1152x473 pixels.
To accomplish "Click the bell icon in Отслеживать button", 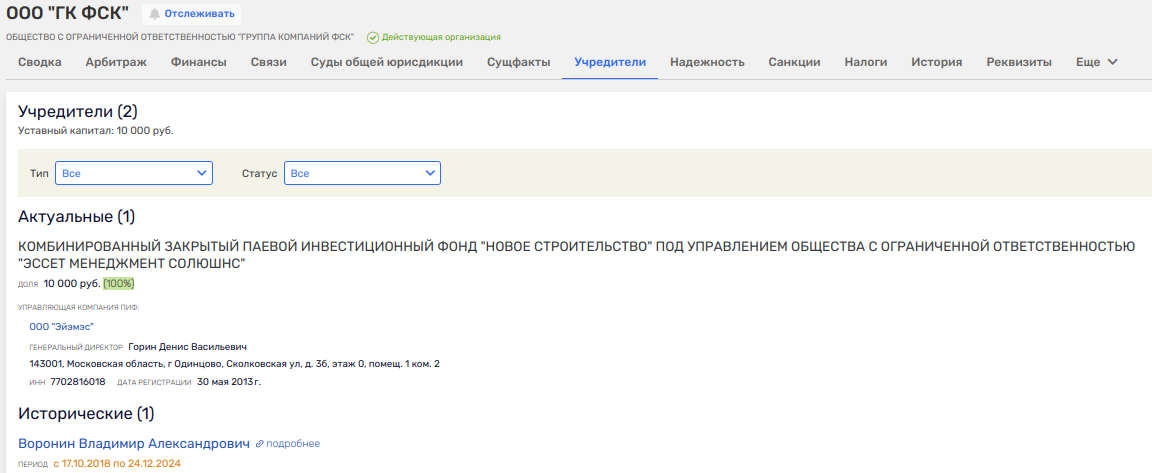I will pos(154,14).
